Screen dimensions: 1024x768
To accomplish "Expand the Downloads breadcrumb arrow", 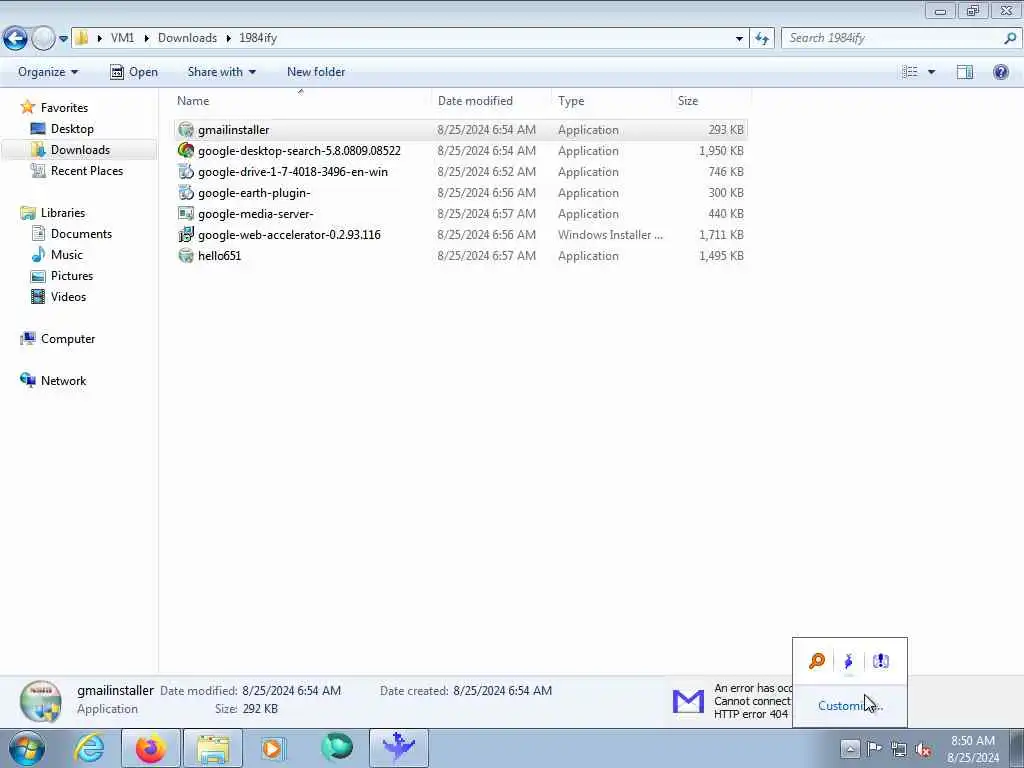I will (229, 38).
